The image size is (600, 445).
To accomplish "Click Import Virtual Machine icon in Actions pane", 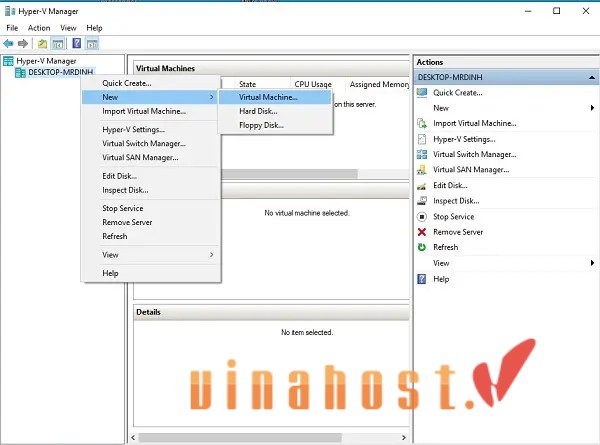I will pyautogui.click(x=422, y=123).
